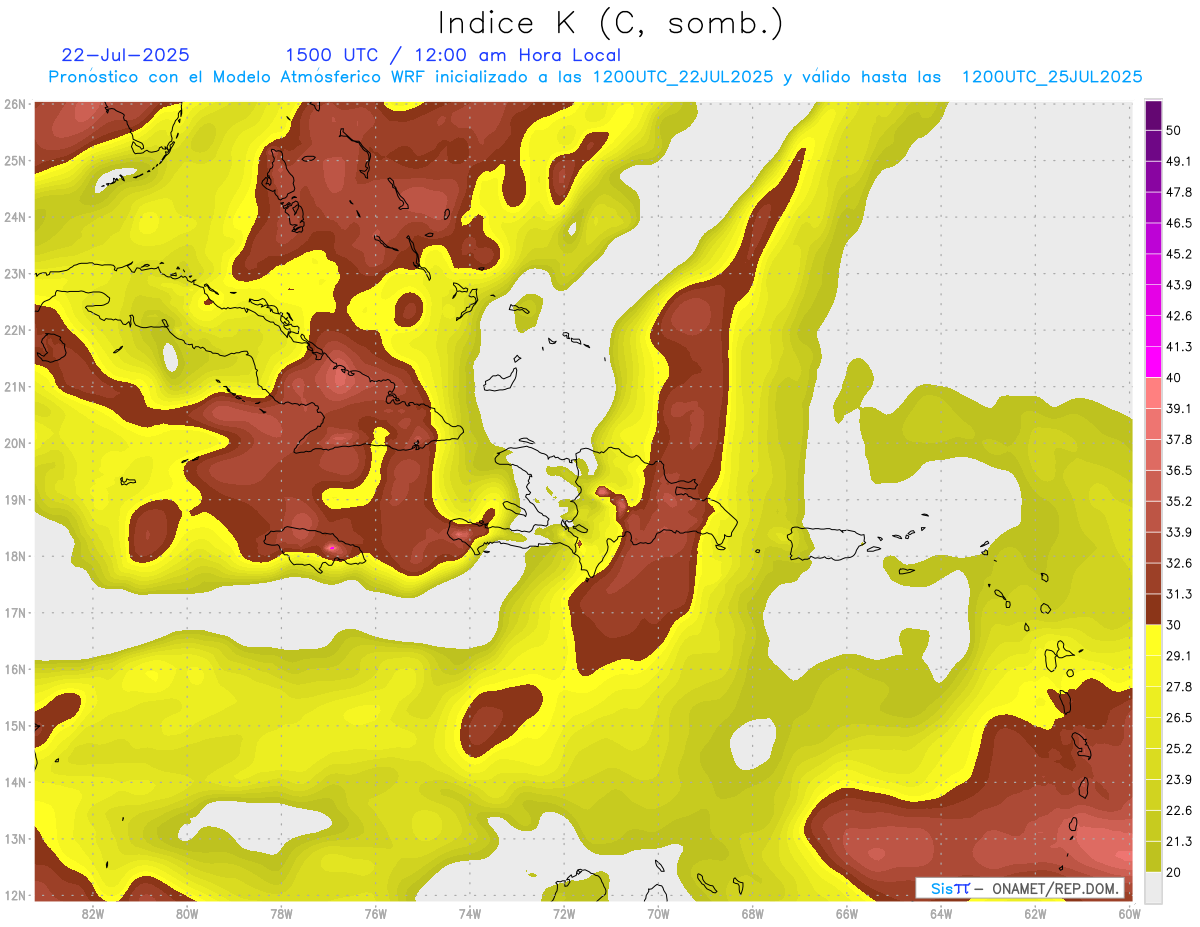The width and height of the screenshot is (1200, 927).
Task: Click the 17N latitude label
Action: [x=15, y=613]
